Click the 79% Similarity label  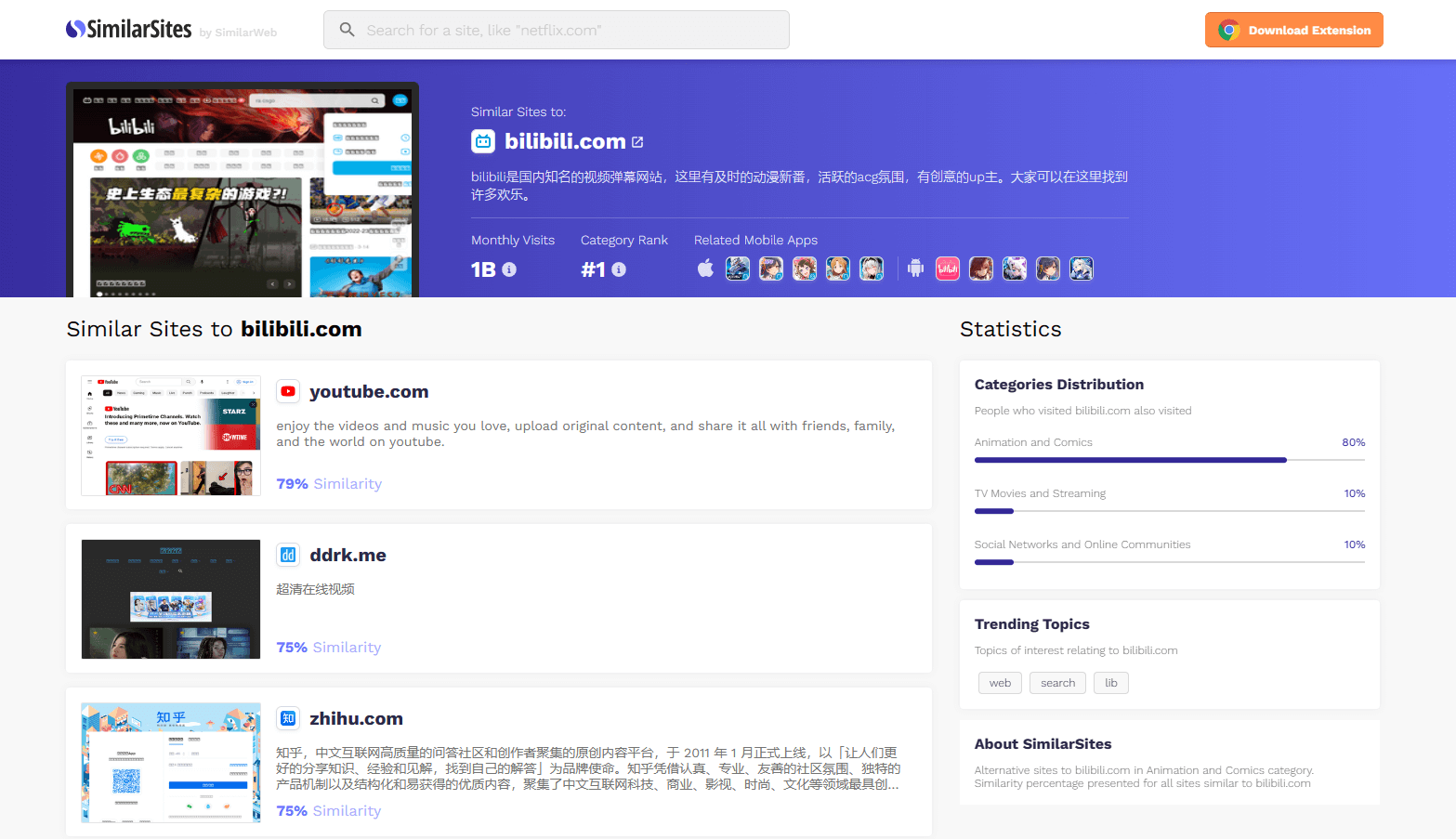tap(329, 484)
